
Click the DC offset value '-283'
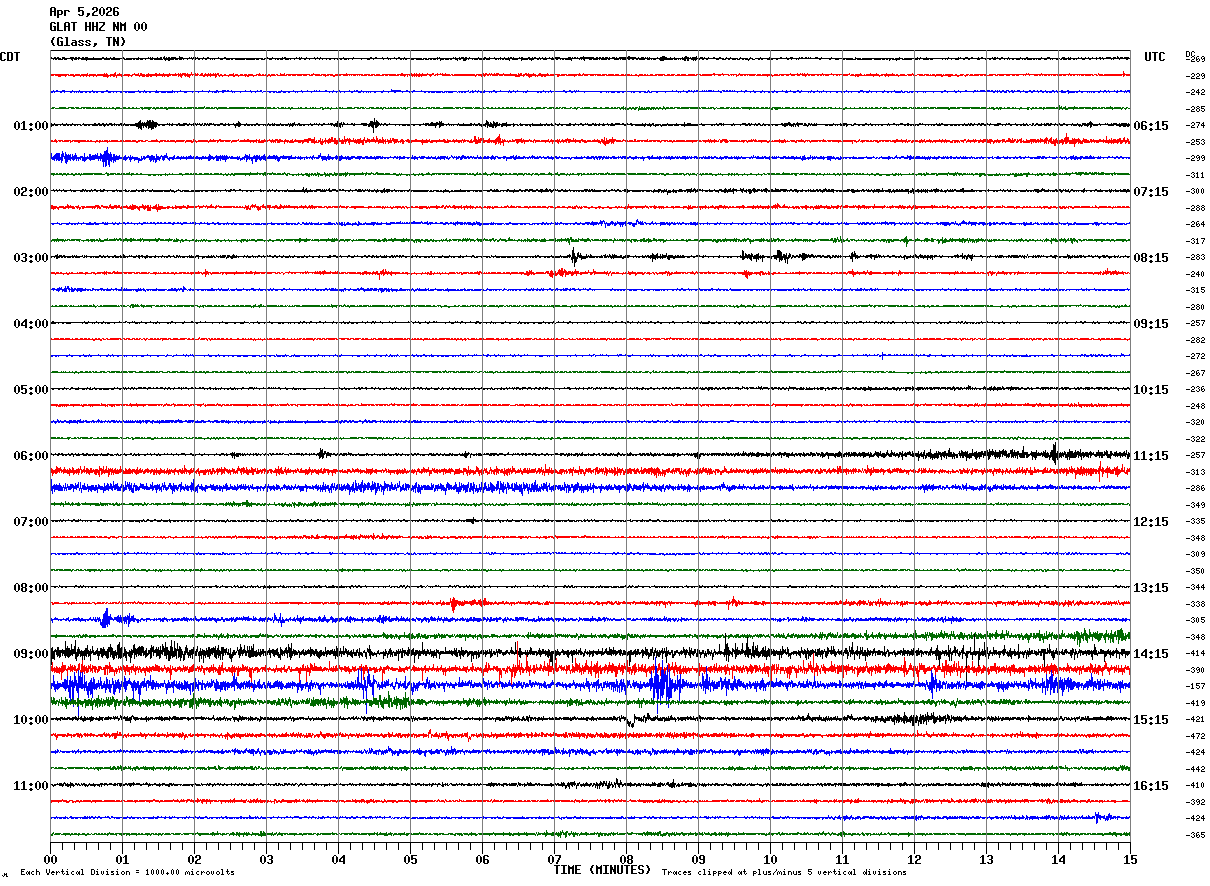1195,257
